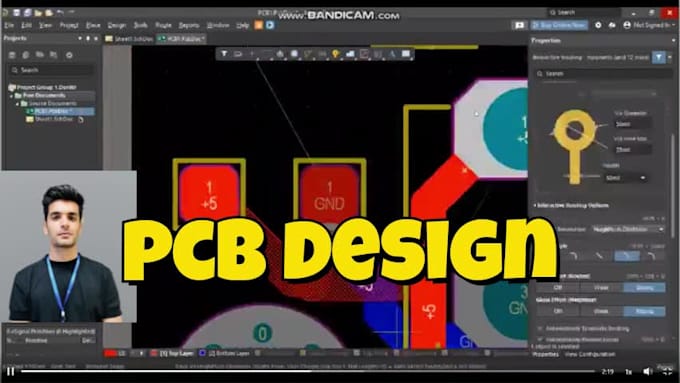Click the Projects panel settings gear icon
The image size is (680, 383).
69,55
